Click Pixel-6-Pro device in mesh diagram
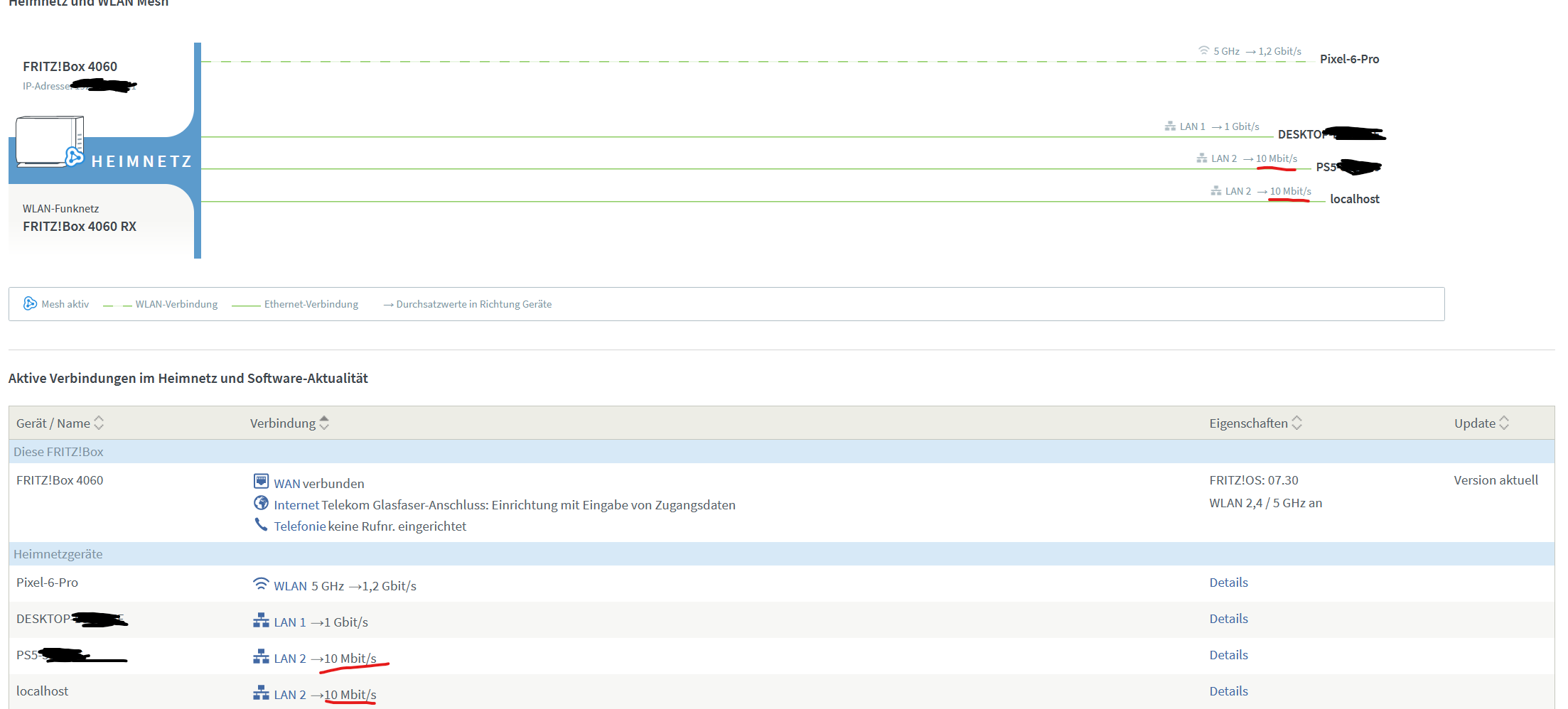The height and width of the screenshot is (709, 1568). click(x=1349, y=59)
